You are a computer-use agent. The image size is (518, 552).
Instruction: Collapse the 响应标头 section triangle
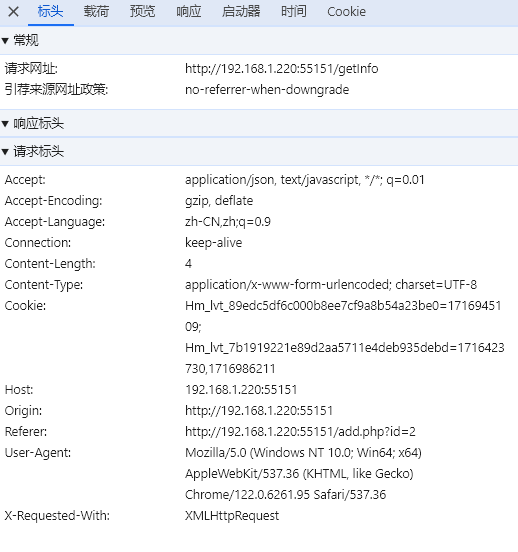point(5,124)
